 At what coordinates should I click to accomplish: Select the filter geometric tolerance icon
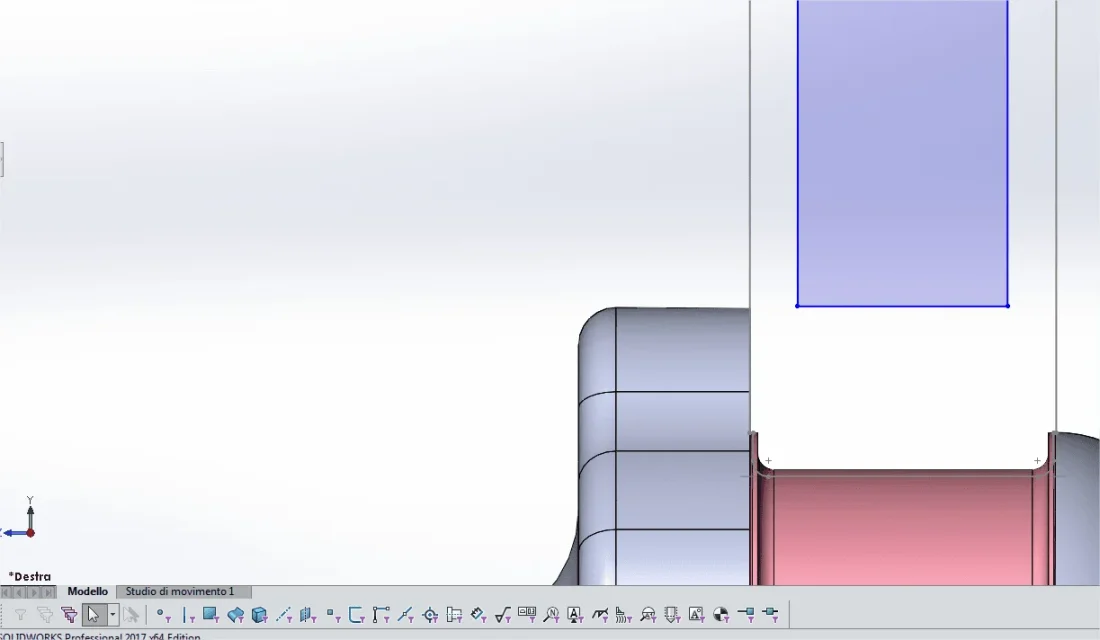coord(527,615)
